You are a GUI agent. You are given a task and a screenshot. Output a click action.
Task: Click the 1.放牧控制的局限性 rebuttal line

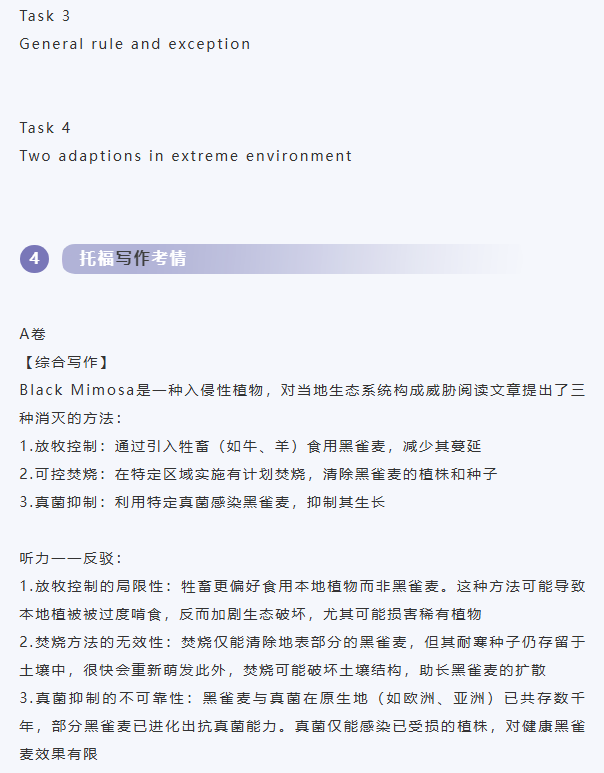(302, 586)
